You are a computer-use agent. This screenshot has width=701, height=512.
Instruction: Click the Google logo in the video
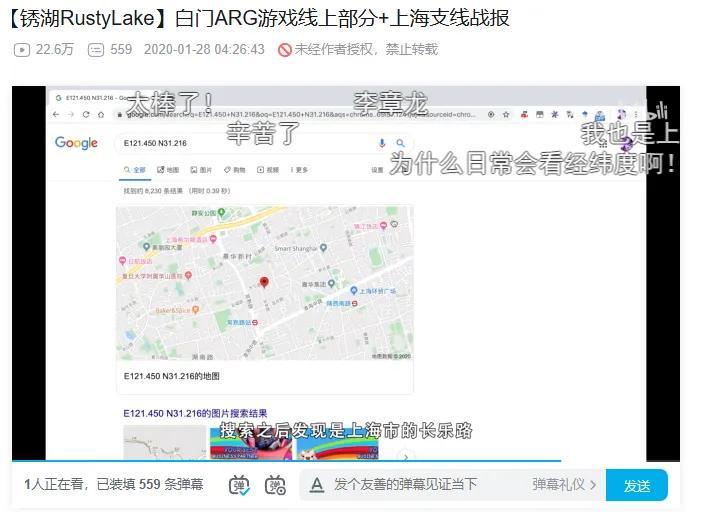[76, 143]
